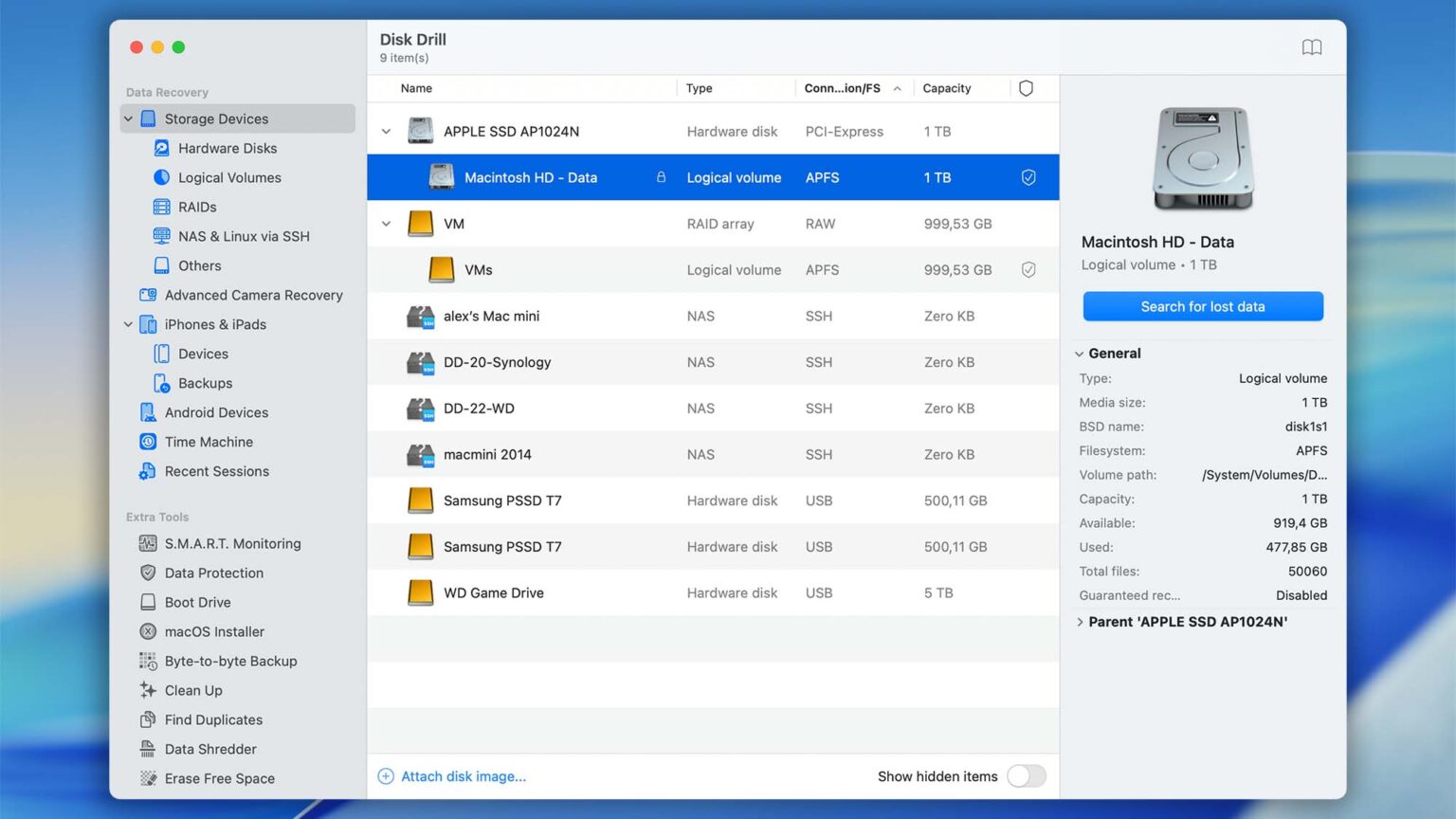The height and width of the screenshot is (819, 1456).
Task: Open Recent Sessions in the sidebar
Action: pos(217,471)
